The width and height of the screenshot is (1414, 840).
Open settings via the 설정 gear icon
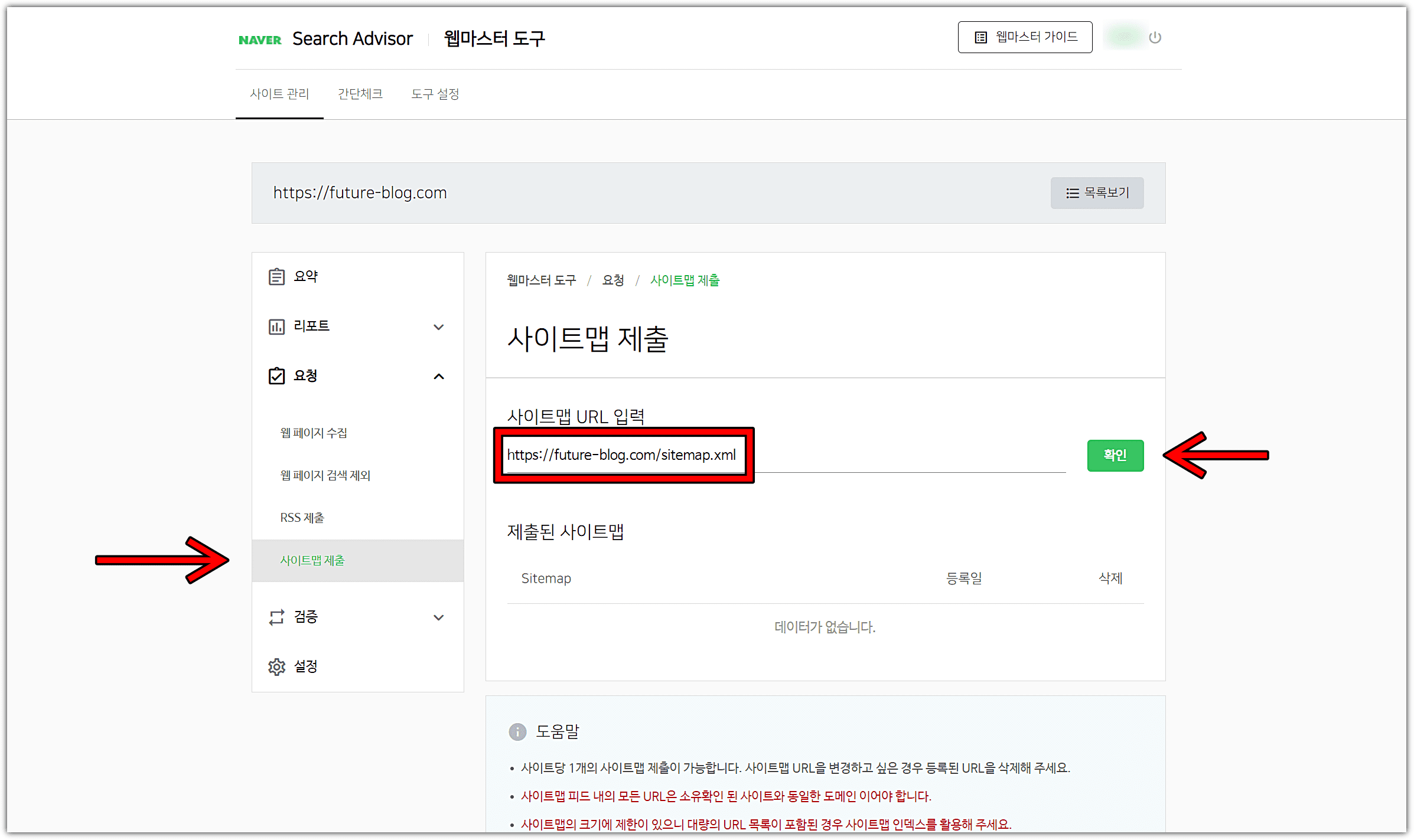277,666
